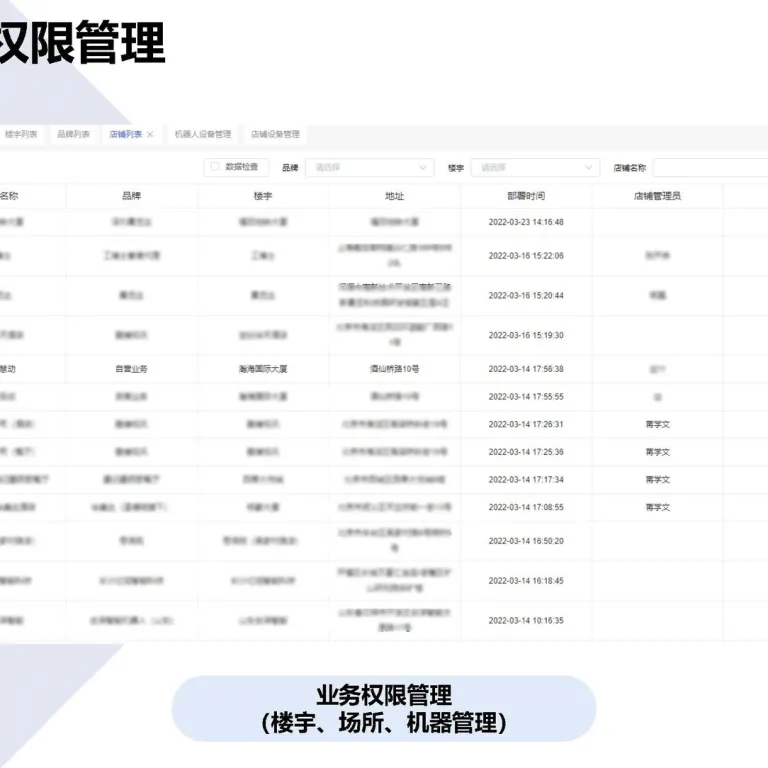Click 蒋学文 in the 17:26:31 row
This screenshot has width=768, height=768.
coord(657,424)
